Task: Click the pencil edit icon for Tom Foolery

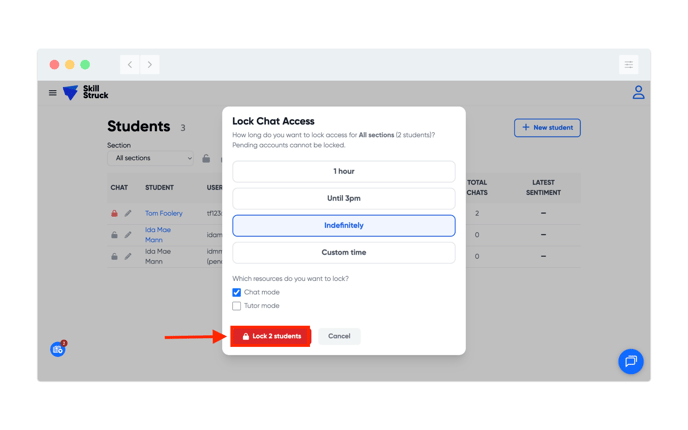Action: pos(128,213)
